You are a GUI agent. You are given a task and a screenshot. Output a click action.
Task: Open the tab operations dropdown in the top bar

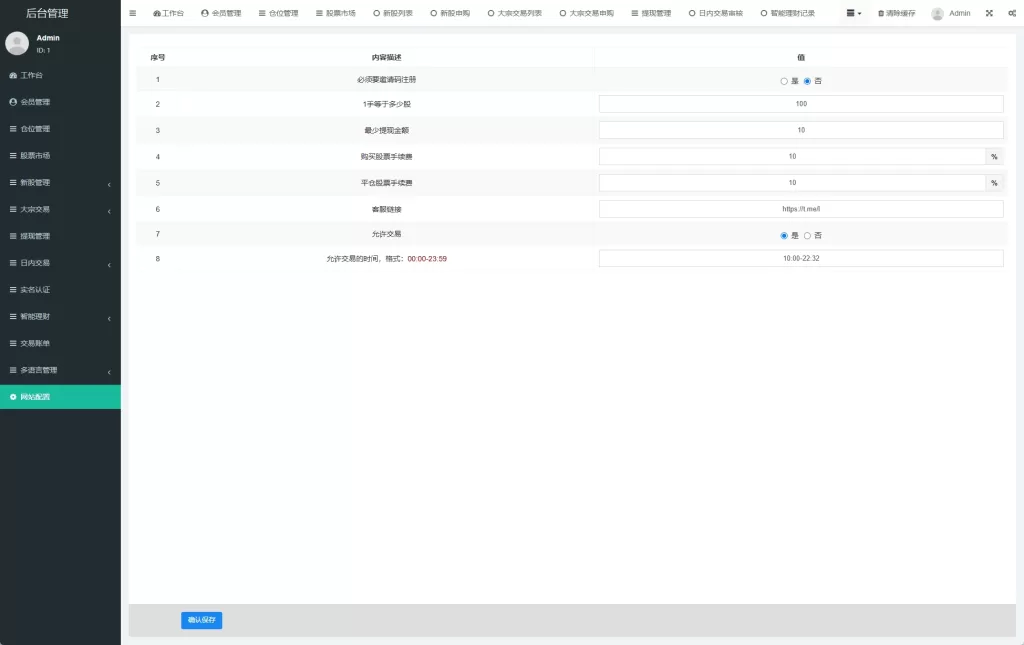853,13
